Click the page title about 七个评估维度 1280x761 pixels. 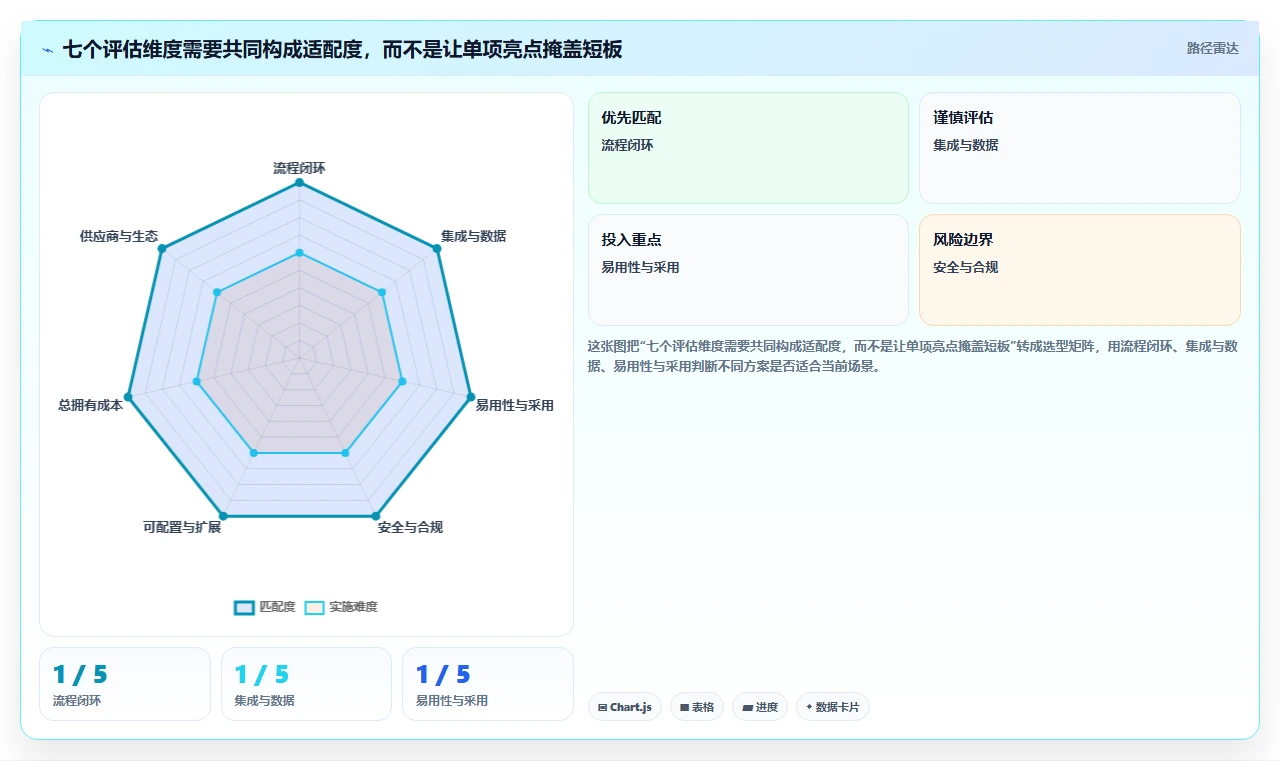point(342,50)
